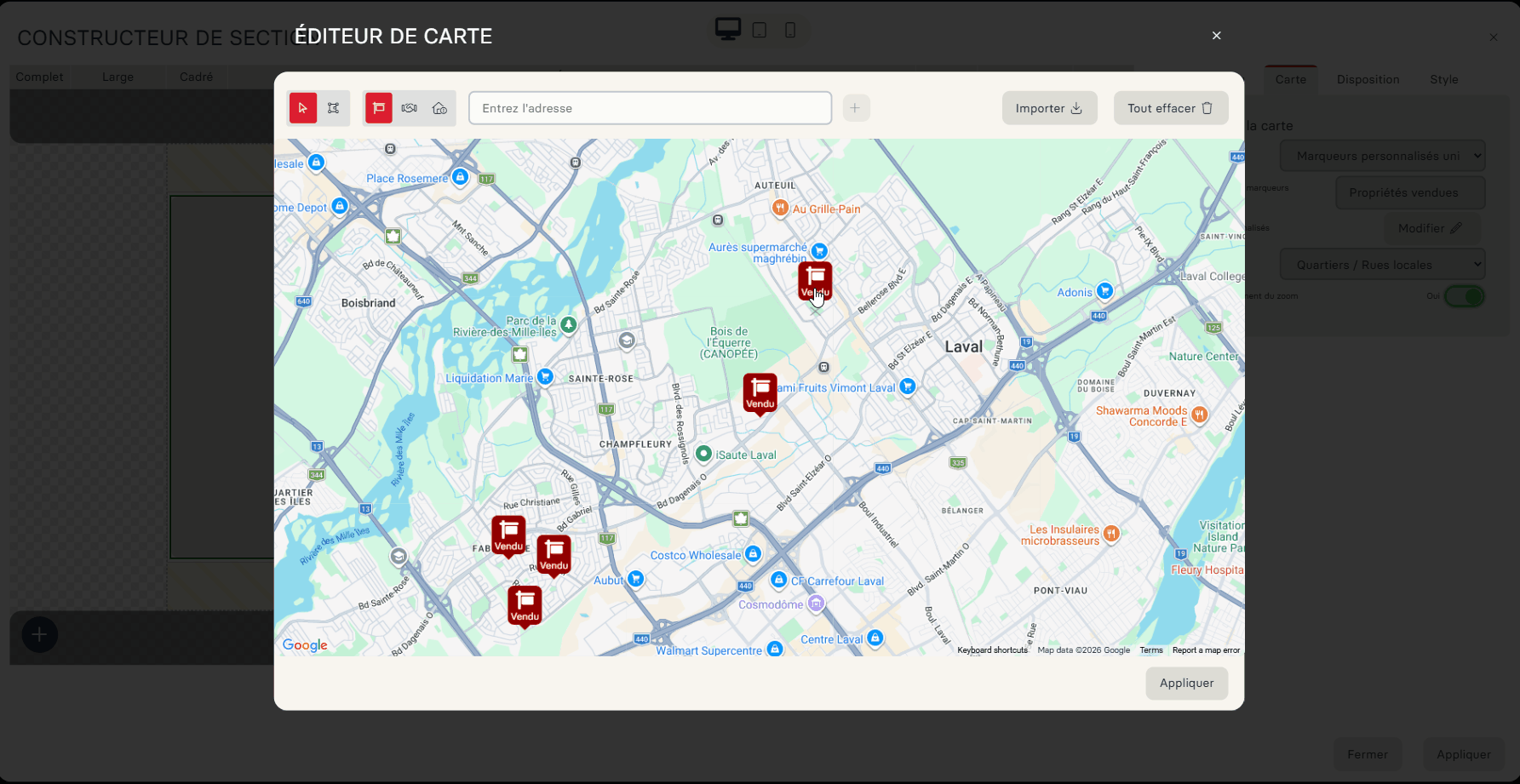Image resolution: width=1520 pixels, height=784 pixels.
Task: Choose the handshake marker type
Action: click(410, 108)
